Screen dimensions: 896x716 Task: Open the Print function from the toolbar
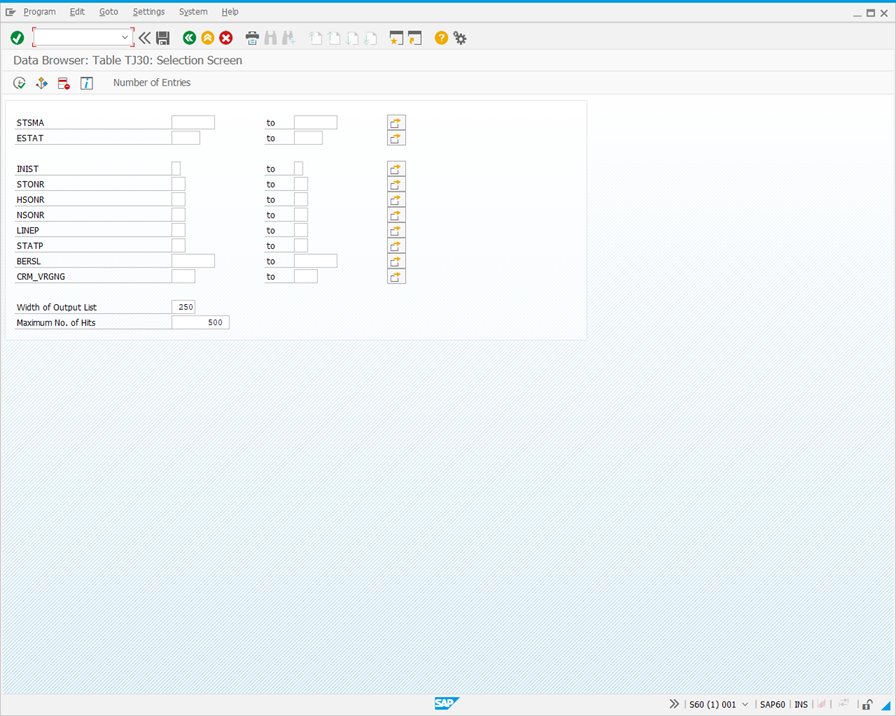(x=252, y=37)
